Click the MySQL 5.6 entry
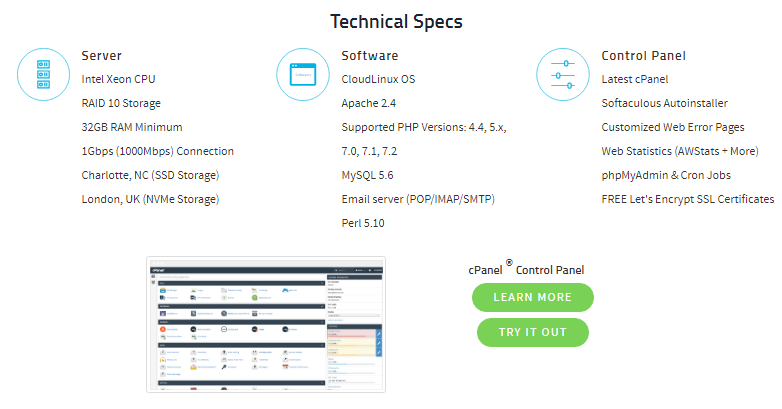 367,175
